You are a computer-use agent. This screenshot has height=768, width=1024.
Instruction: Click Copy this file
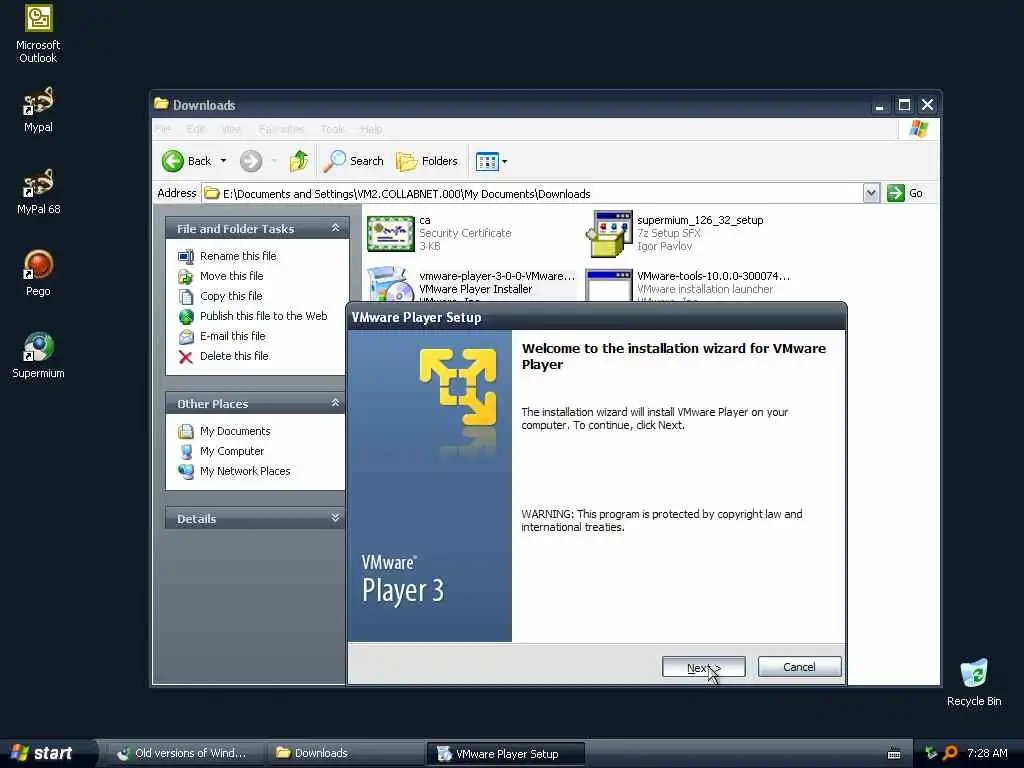(x=231, y=296)
